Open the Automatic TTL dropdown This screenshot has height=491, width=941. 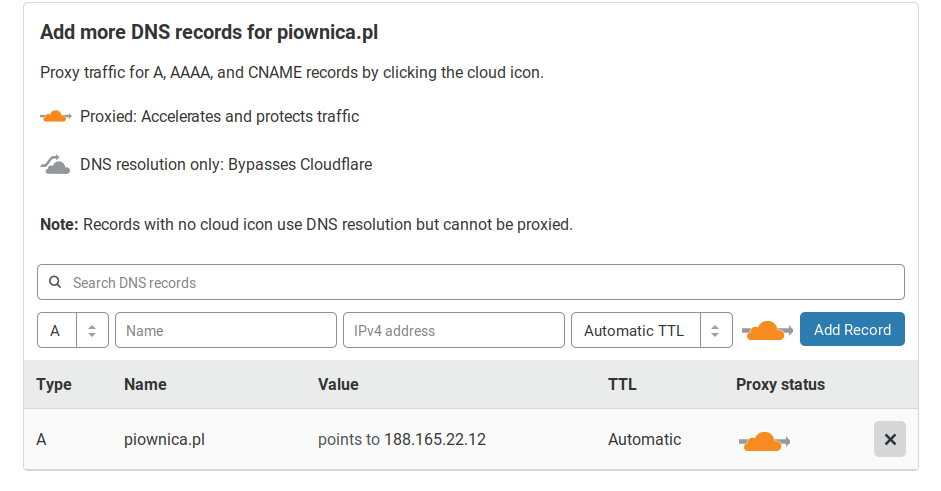click(635, 330)
